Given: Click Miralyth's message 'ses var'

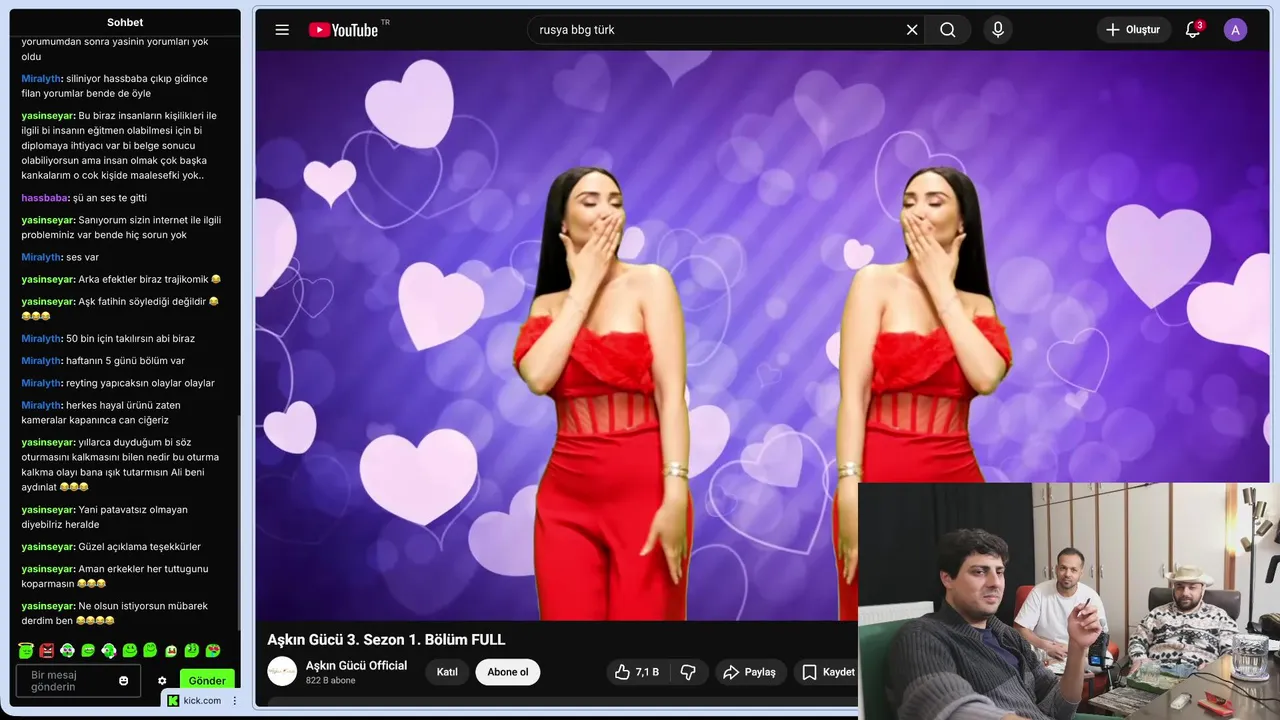Looking at the screenshot, I should click(60, 257).
